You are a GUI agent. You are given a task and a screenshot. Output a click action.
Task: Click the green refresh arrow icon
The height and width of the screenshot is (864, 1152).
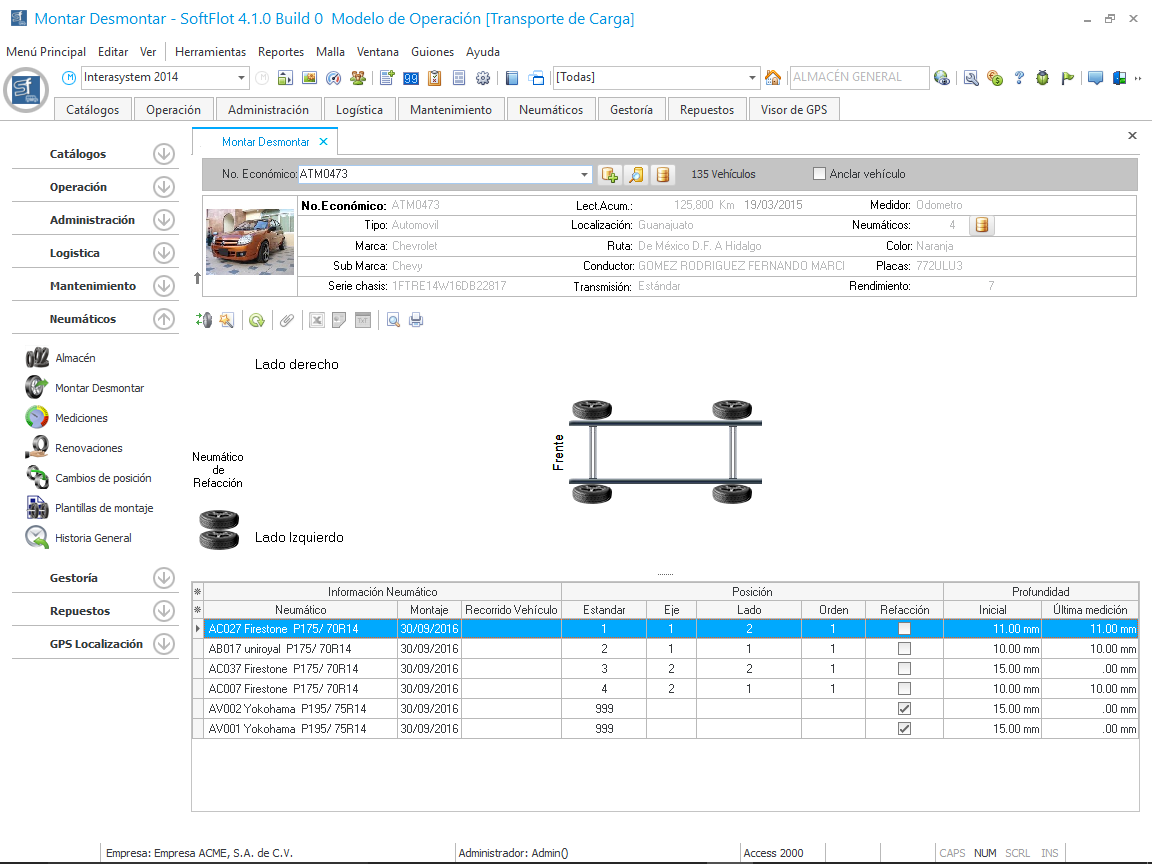pyautogui.click(x=257, y=320)
